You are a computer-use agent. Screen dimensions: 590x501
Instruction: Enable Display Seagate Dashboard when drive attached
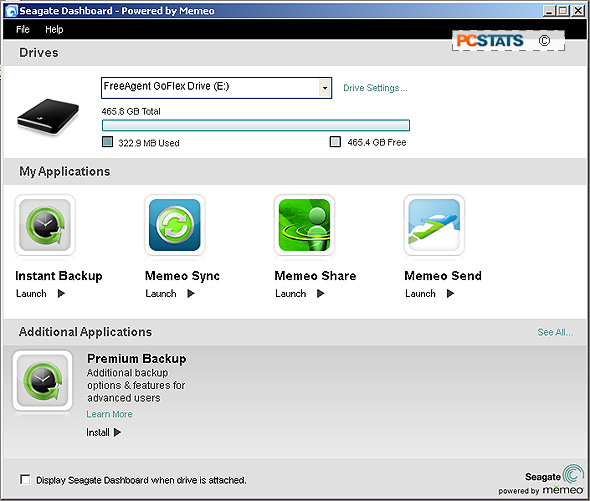(25, 480)
